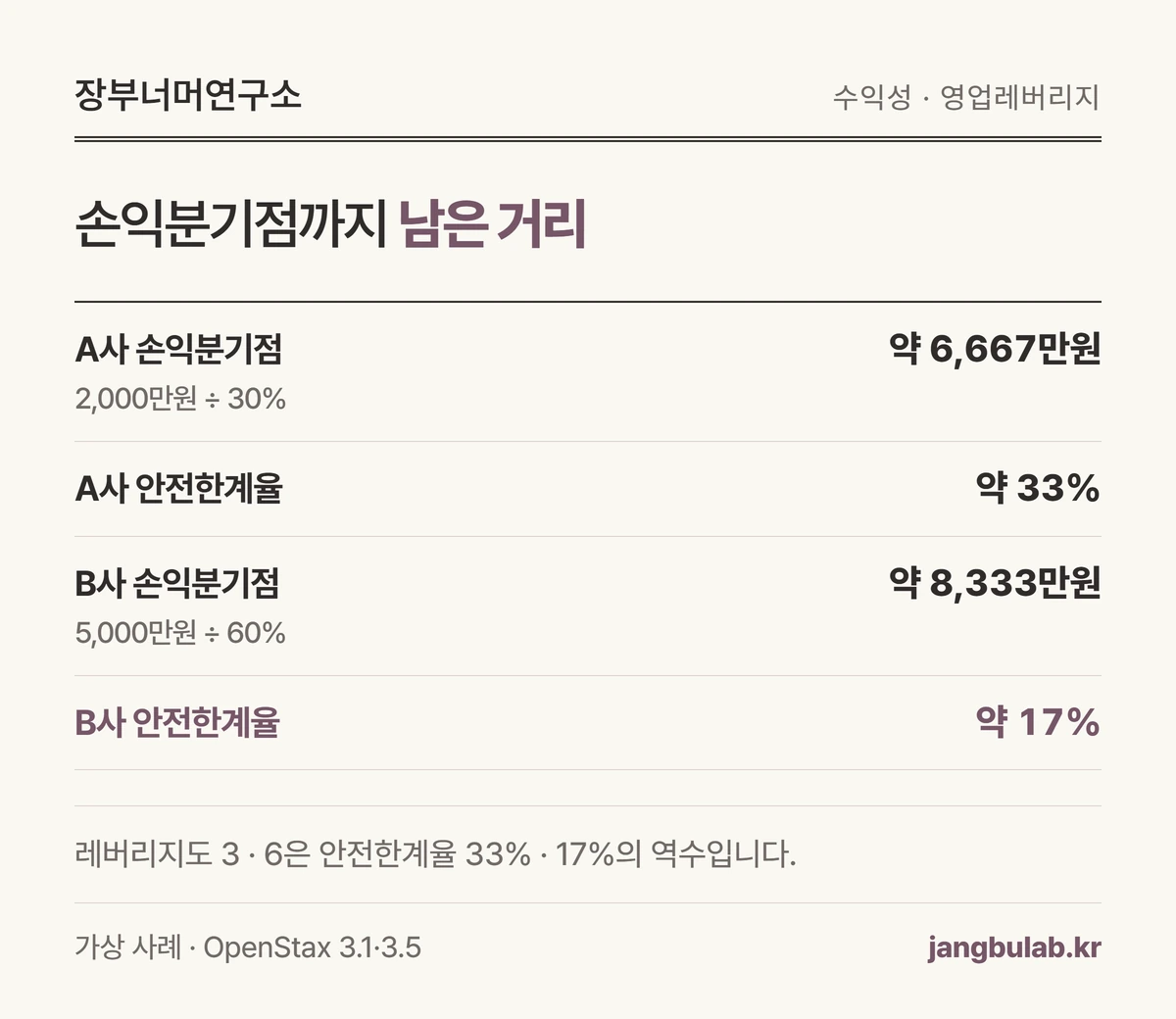The image size is (1176, 1019).
Task: Click the 2,000만원 ÷ 30% formula text
Action: coord(180,399)
